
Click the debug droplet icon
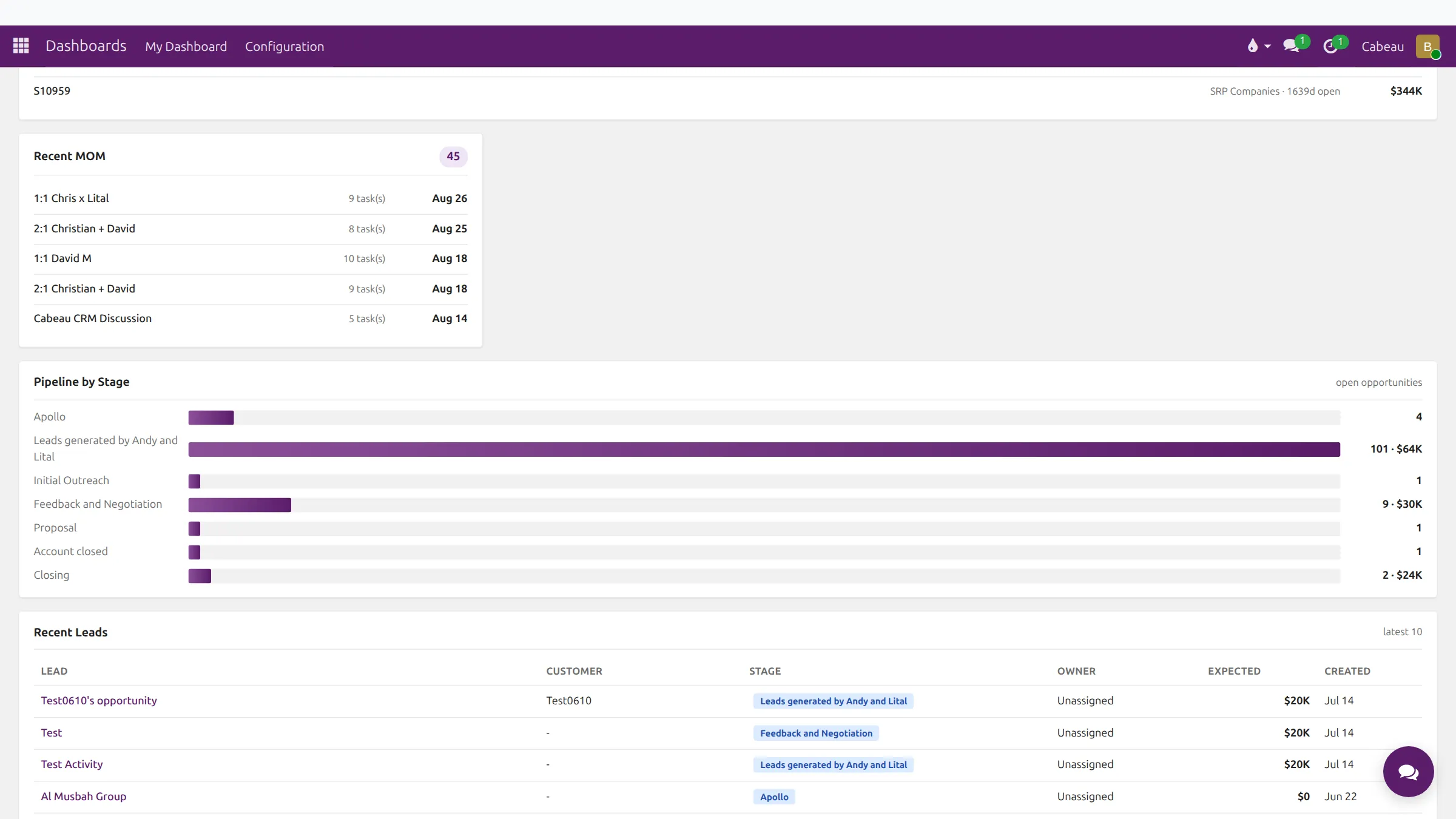(1252, 46)
